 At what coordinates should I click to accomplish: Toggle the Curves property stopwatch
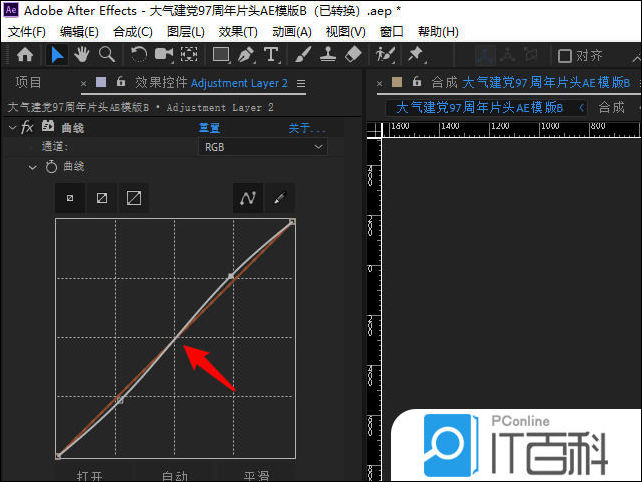(51, 167)
